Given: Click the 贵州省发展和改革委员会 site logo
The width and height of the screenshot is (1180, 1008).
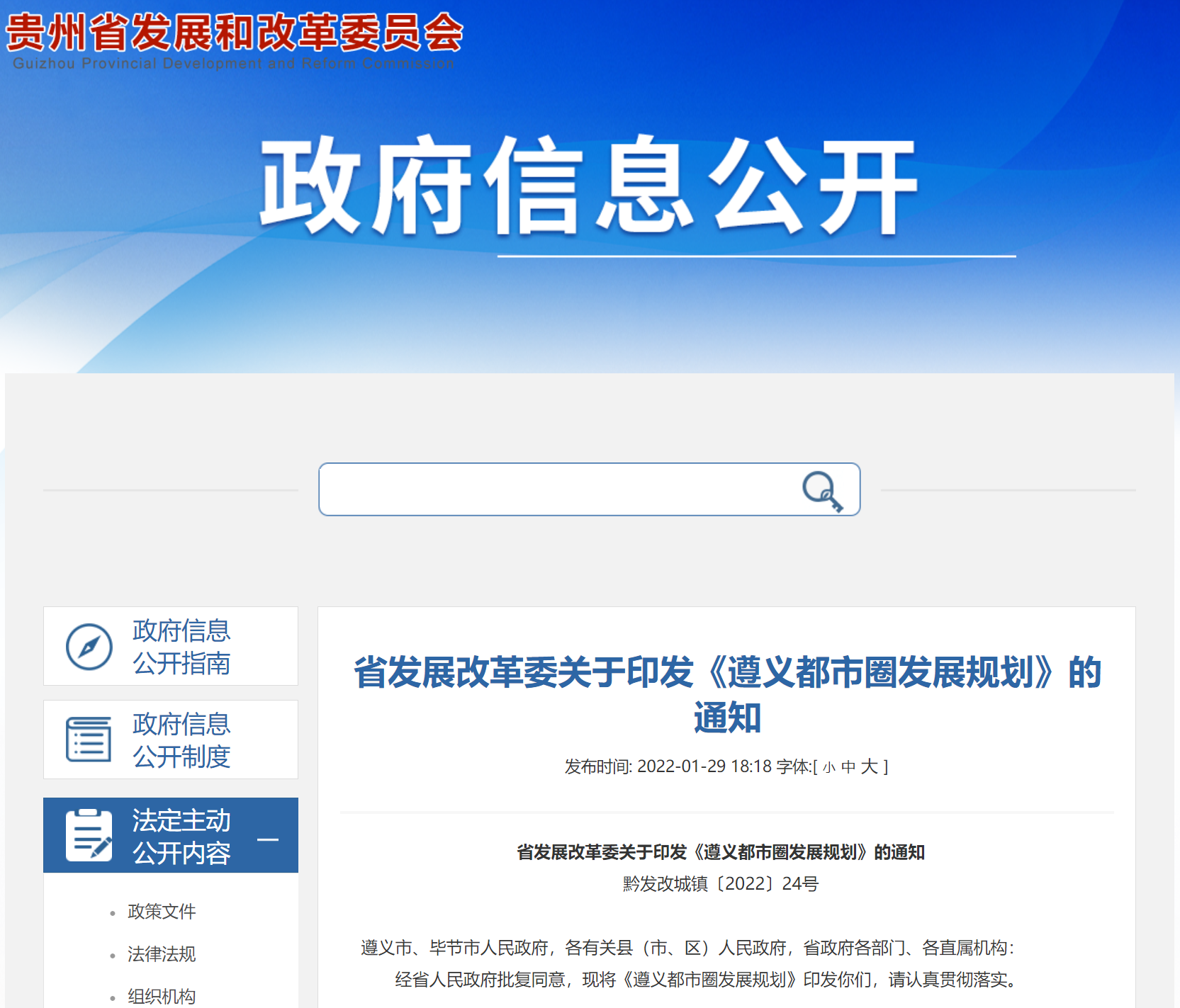Looking at the screenshot, I should coord(234,33).
